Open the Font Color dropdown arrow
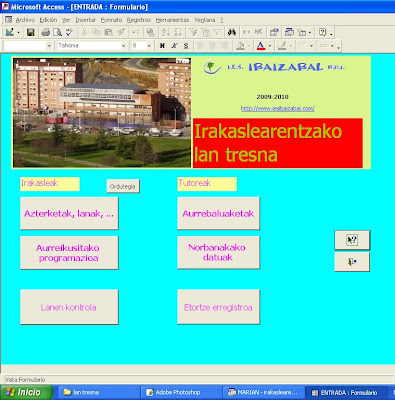The image size is (395, 400). [270, 46]
